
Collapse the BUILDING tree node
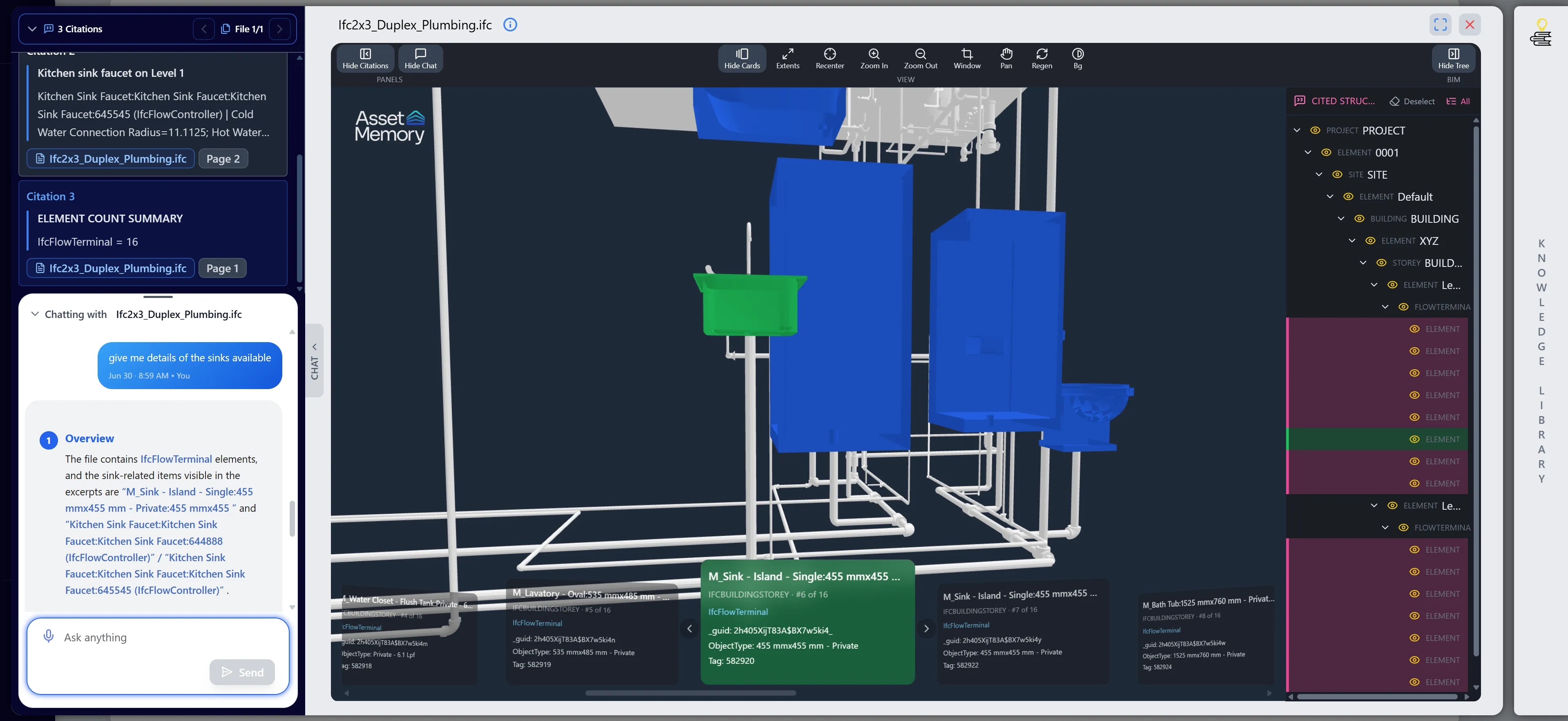(x=1340, y=219)
